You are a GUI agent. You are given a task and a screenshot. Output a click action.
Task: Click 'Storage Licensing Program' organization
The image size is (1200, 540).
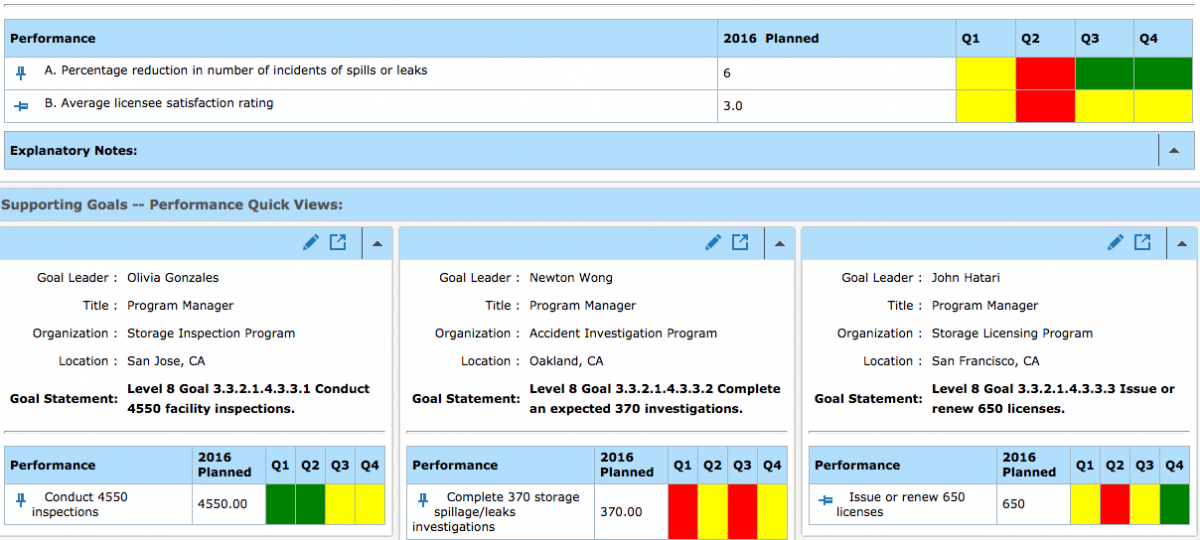pos(1012,333)
